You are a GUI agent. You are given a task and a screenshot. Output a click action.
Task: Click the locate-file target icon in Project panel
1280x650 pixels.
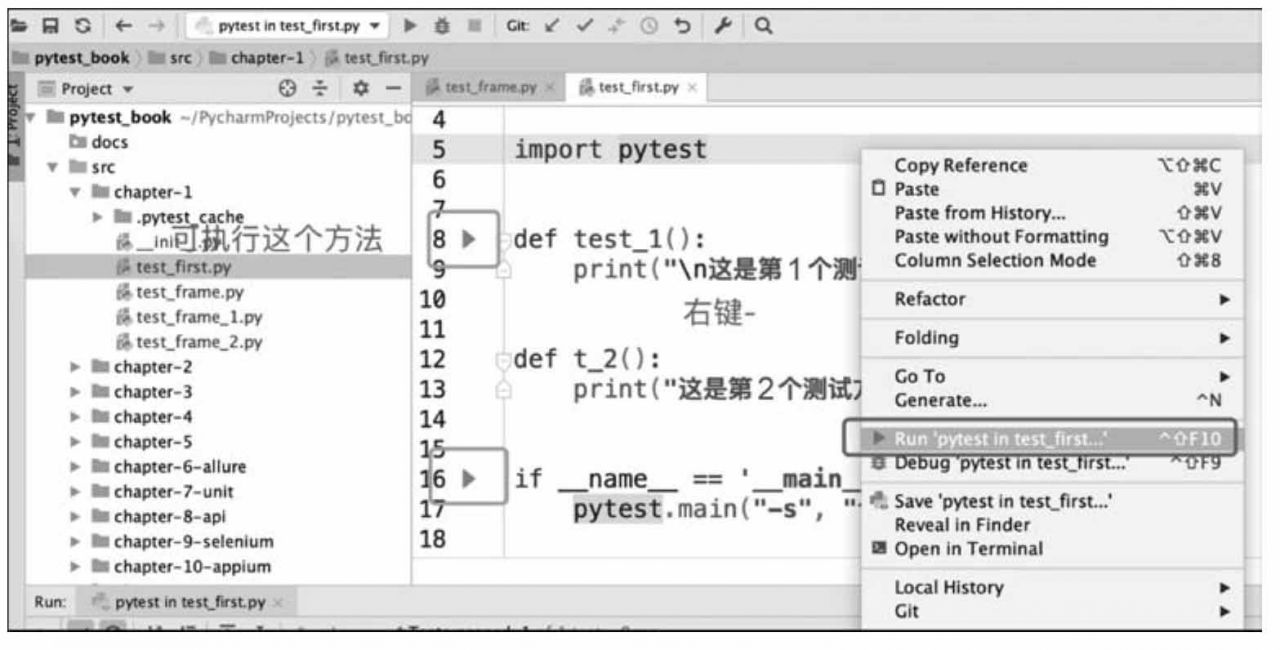pos(287,88)
